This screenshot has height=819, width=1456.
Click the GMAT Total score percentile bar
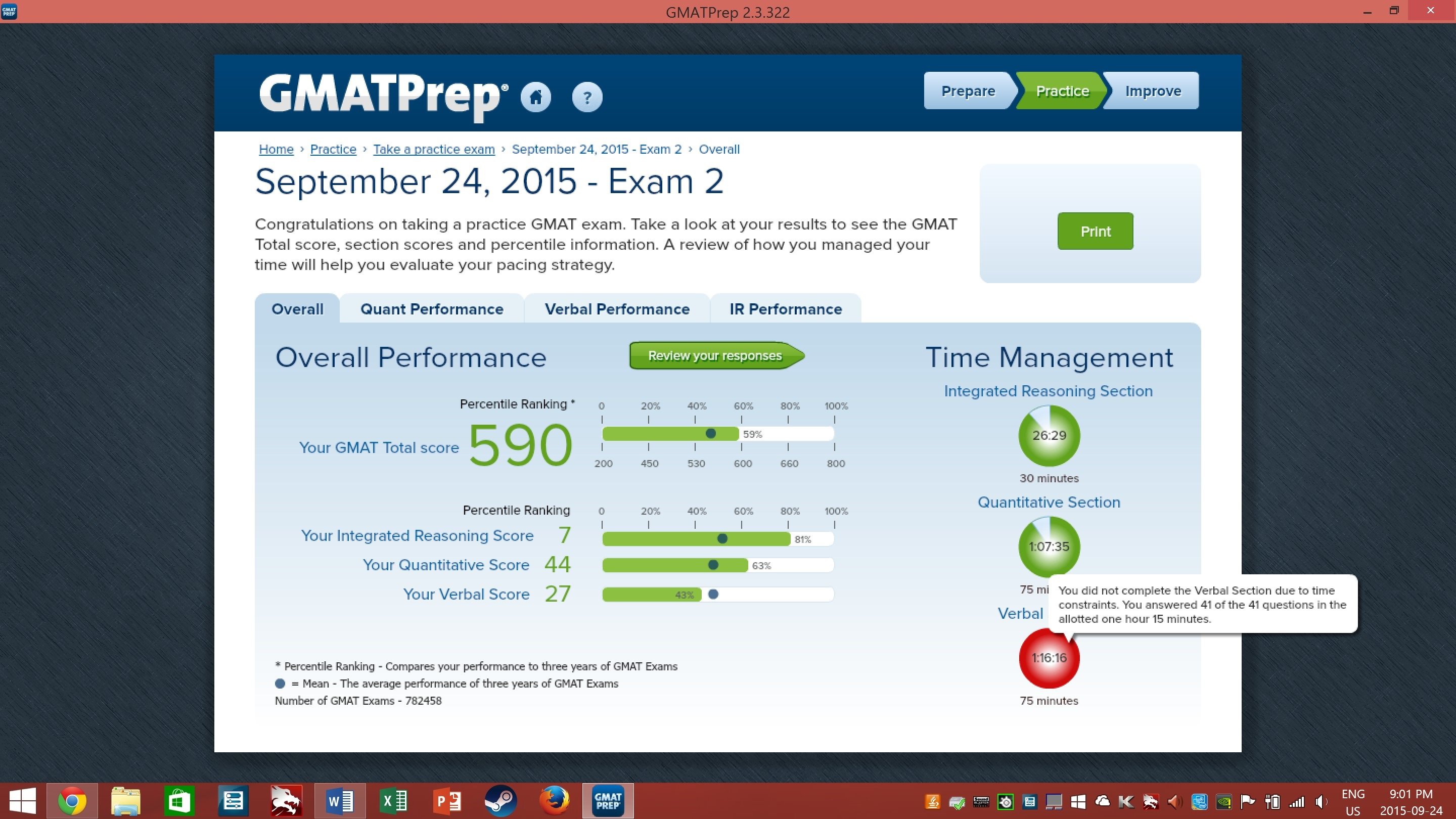pos(717,434)
